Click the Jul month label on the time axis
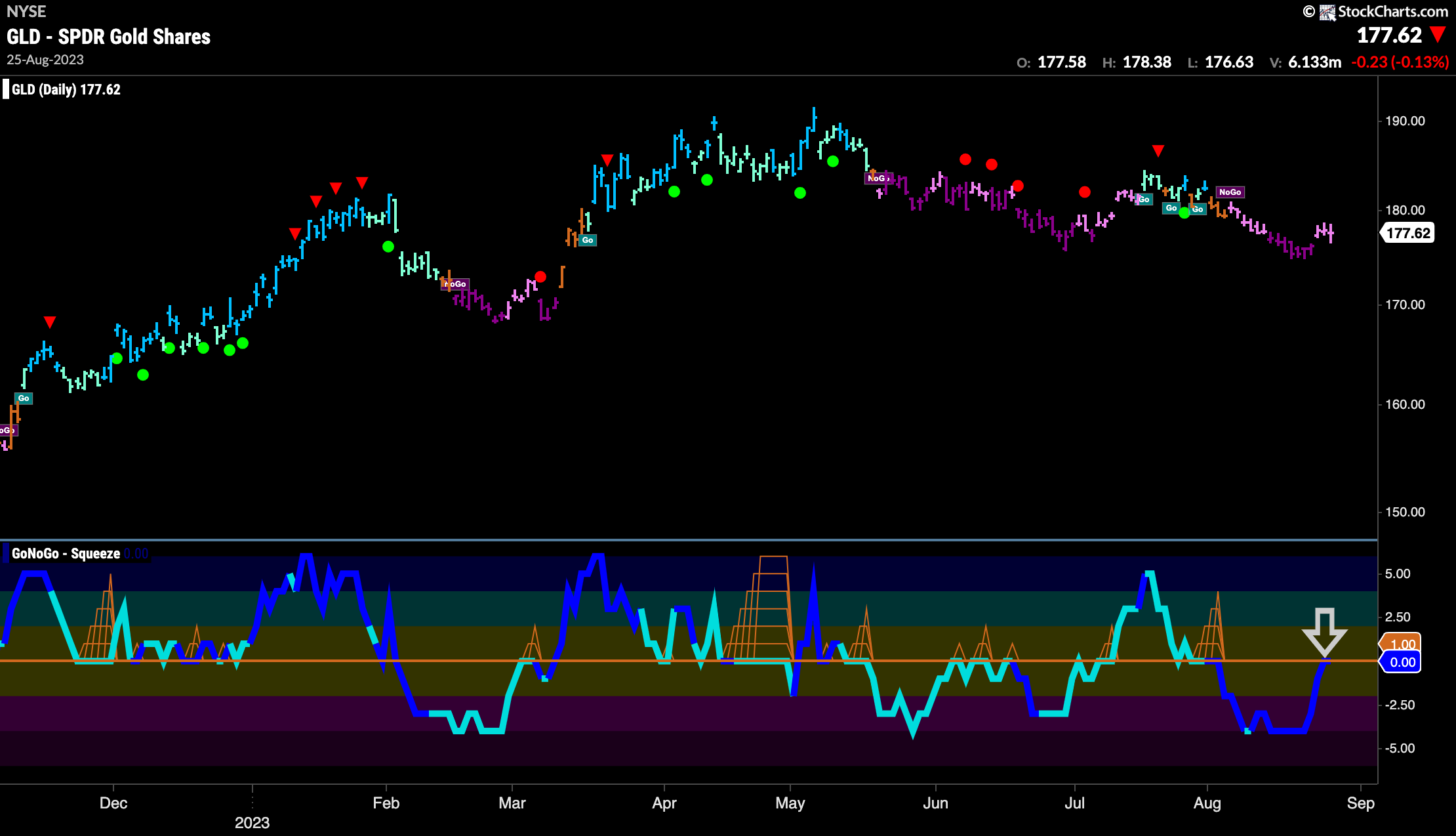Viewport: 1456px width, 836px height. [x=1075, y=803]
